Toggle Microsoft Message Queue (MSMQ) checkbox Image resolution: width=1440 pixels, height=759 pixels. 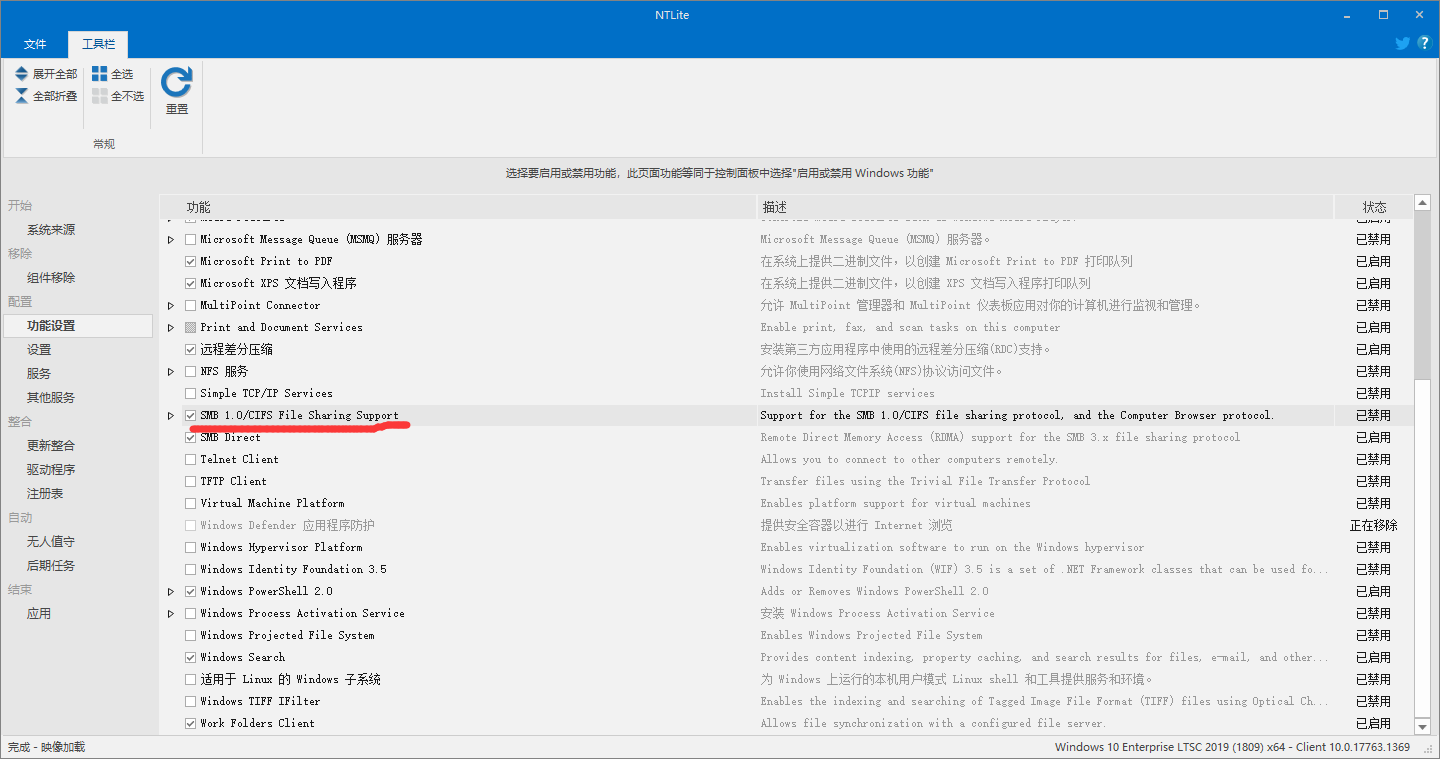pyautogui.click(x=191, y=240)
